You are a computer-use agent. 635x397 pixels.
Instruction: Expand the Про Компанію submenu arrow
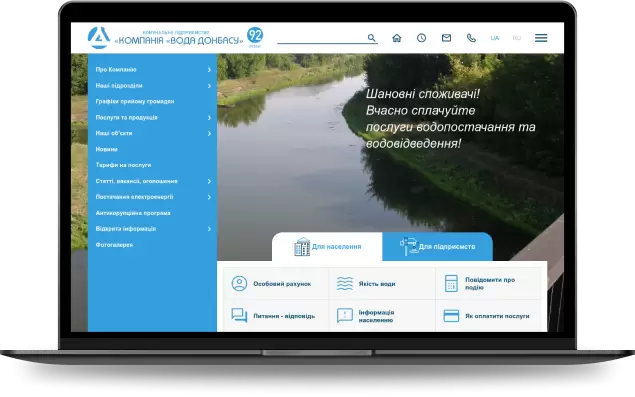209,70
